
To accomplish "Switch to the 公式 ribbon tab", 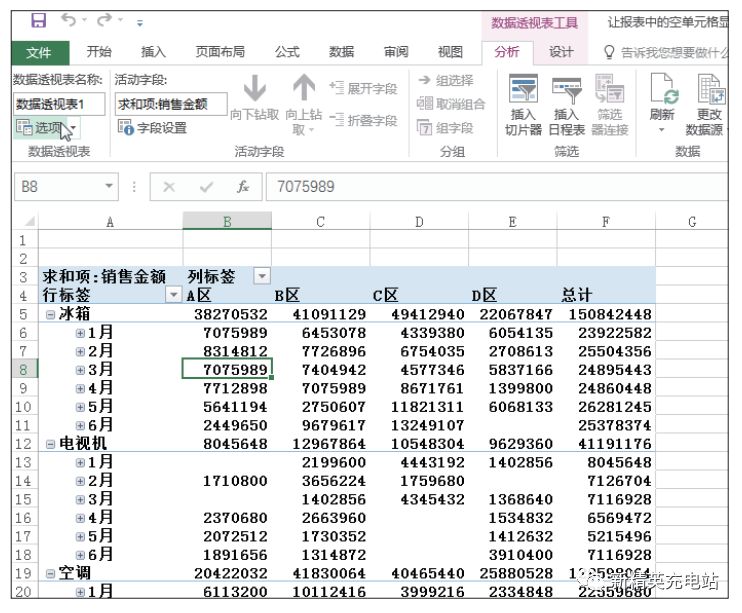I will click(x=287, y=52).
